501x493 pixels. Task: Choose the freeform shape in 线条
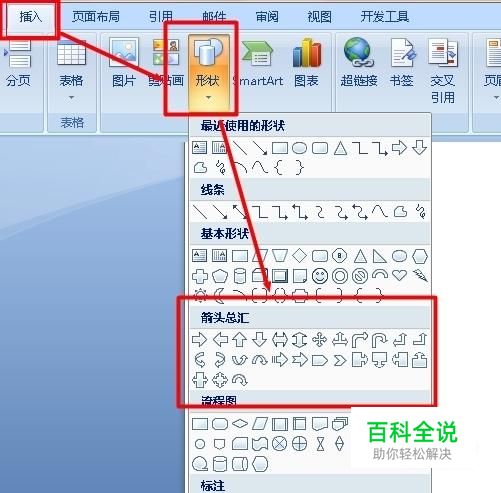click(x=400, y=212)
